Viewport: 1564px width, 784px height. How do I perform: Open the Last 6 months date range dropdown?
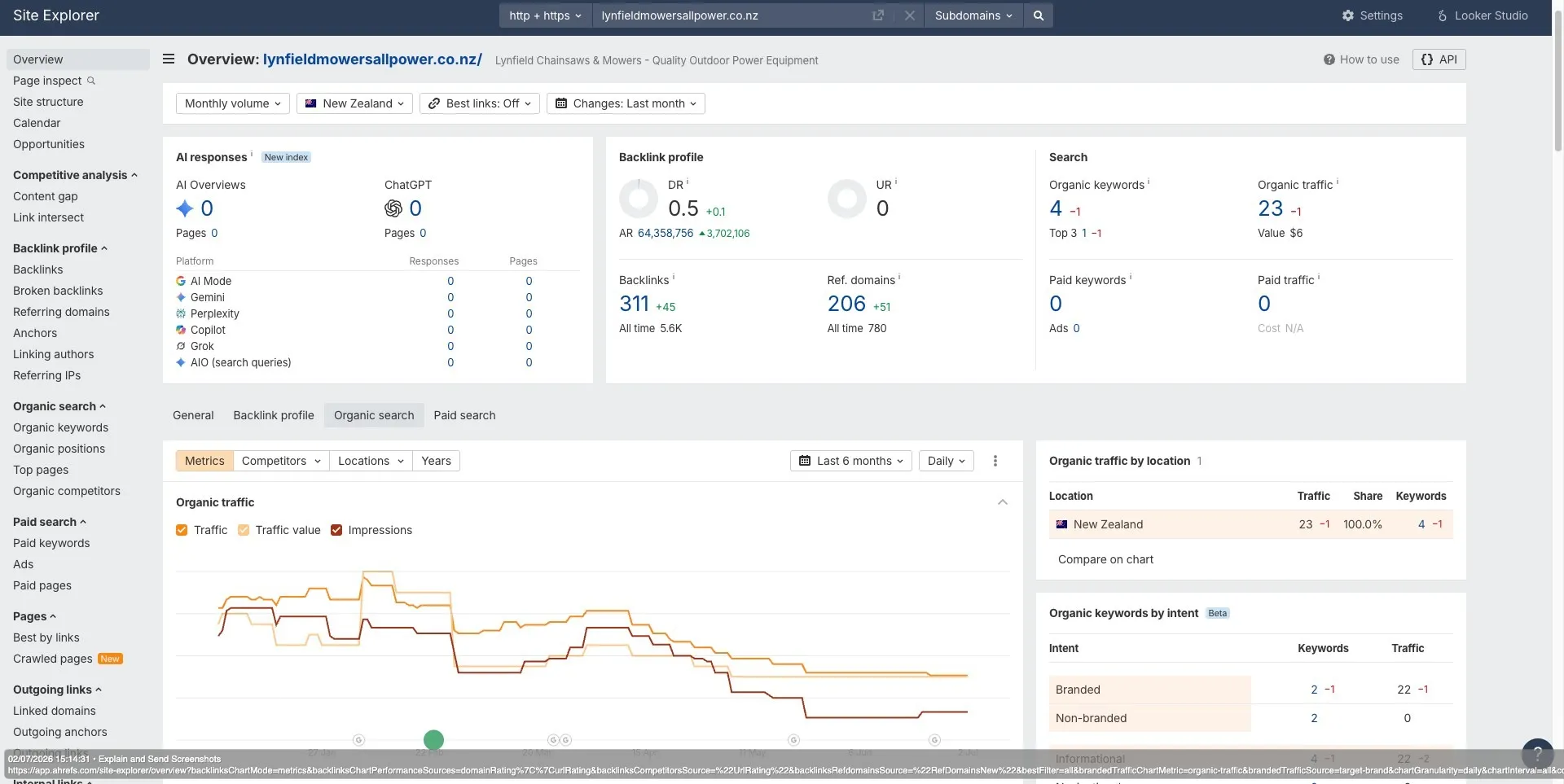851,461
